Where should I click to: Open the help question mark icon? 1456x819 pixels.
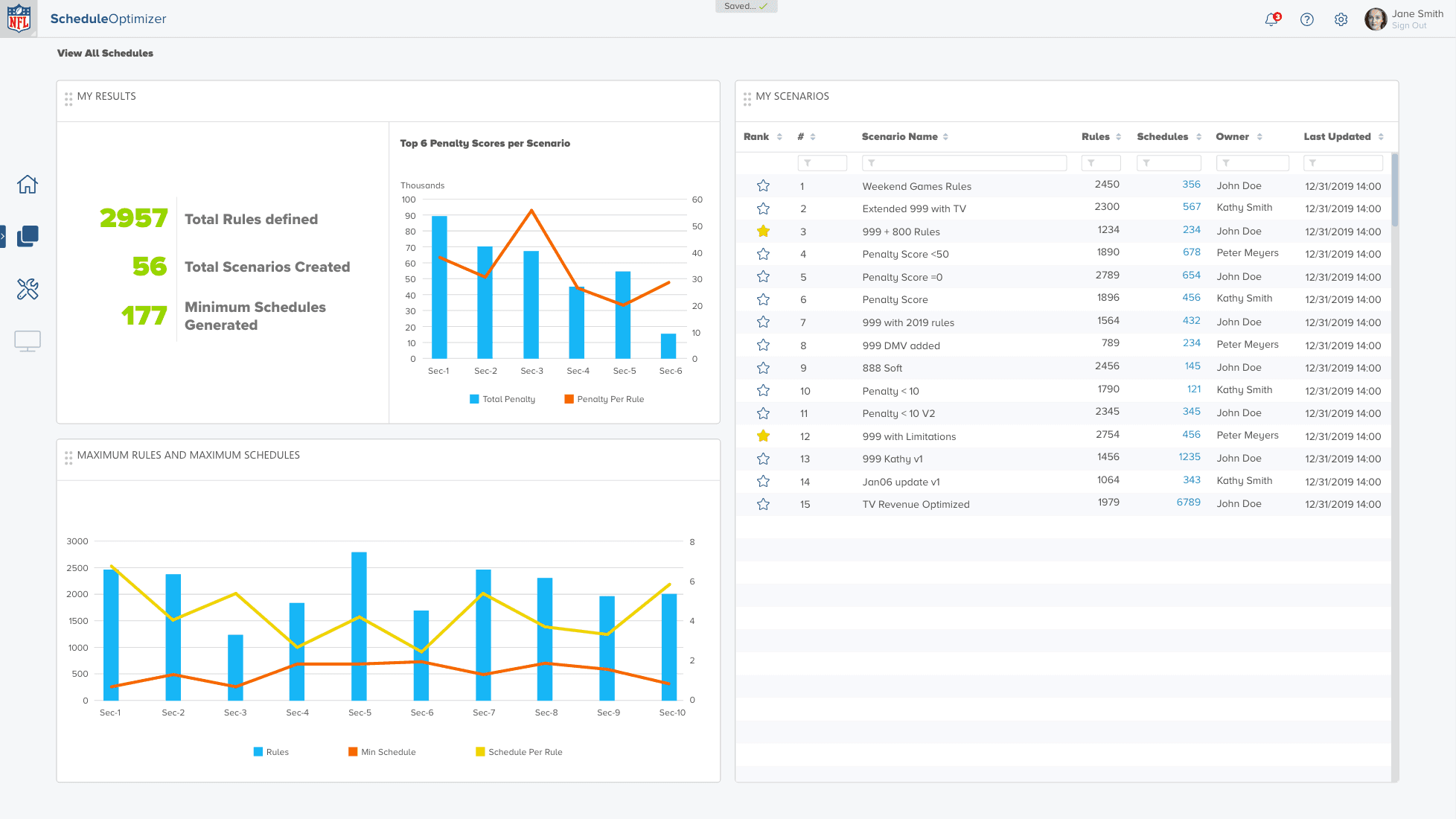(x=1306, y=19)
